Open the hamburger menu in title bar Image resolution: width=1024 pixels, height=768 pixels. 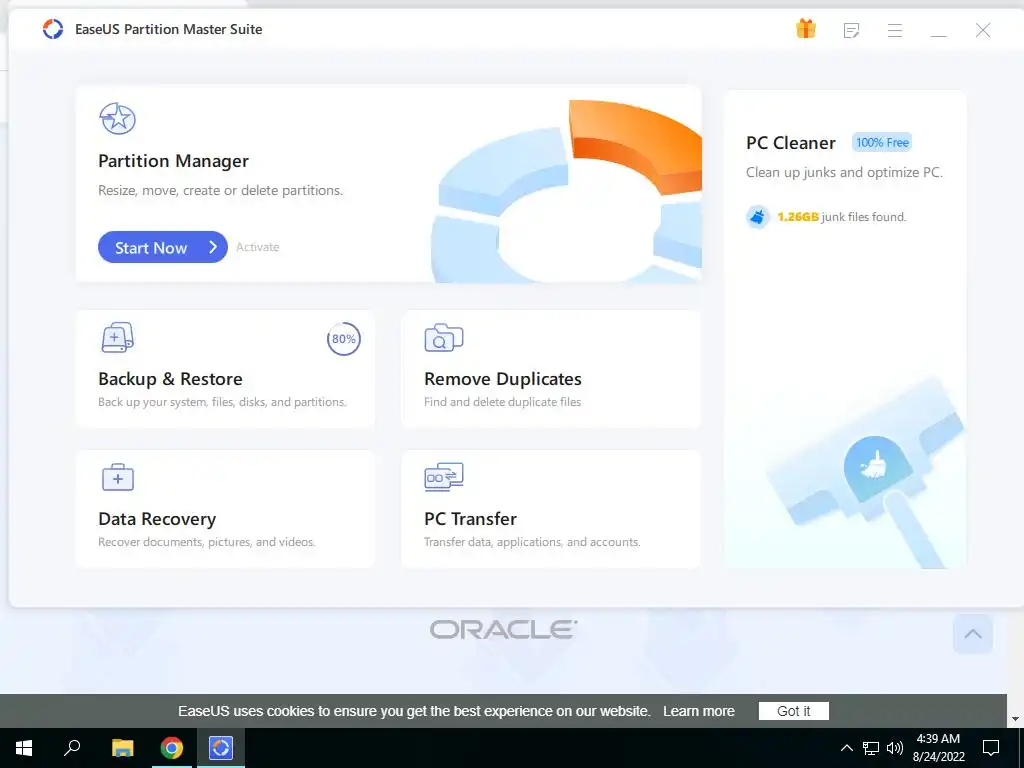click(x=895, y=30)
